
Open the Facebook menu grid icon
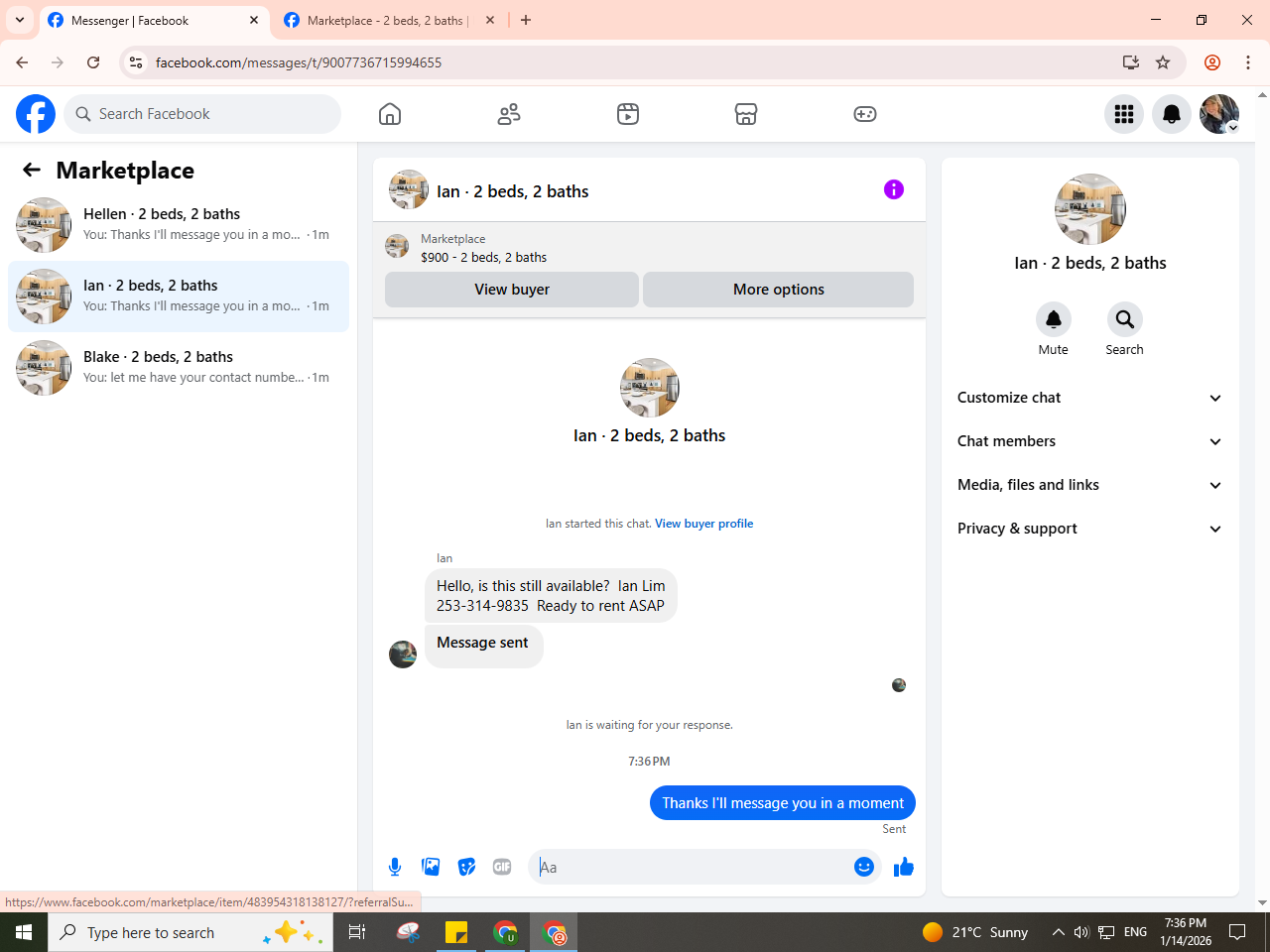(1124, 114)
